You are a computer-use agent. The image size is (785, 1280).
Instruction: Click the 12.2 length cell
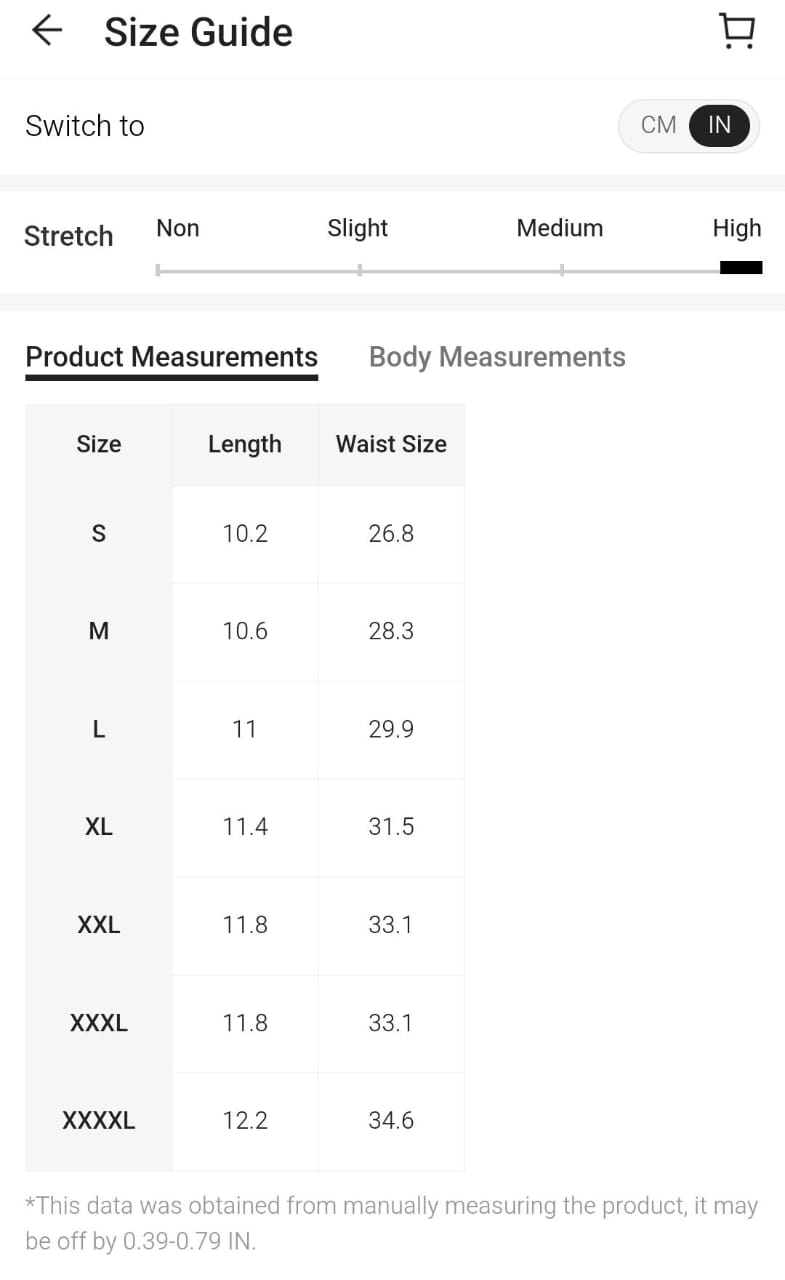tap(245, 1121)
